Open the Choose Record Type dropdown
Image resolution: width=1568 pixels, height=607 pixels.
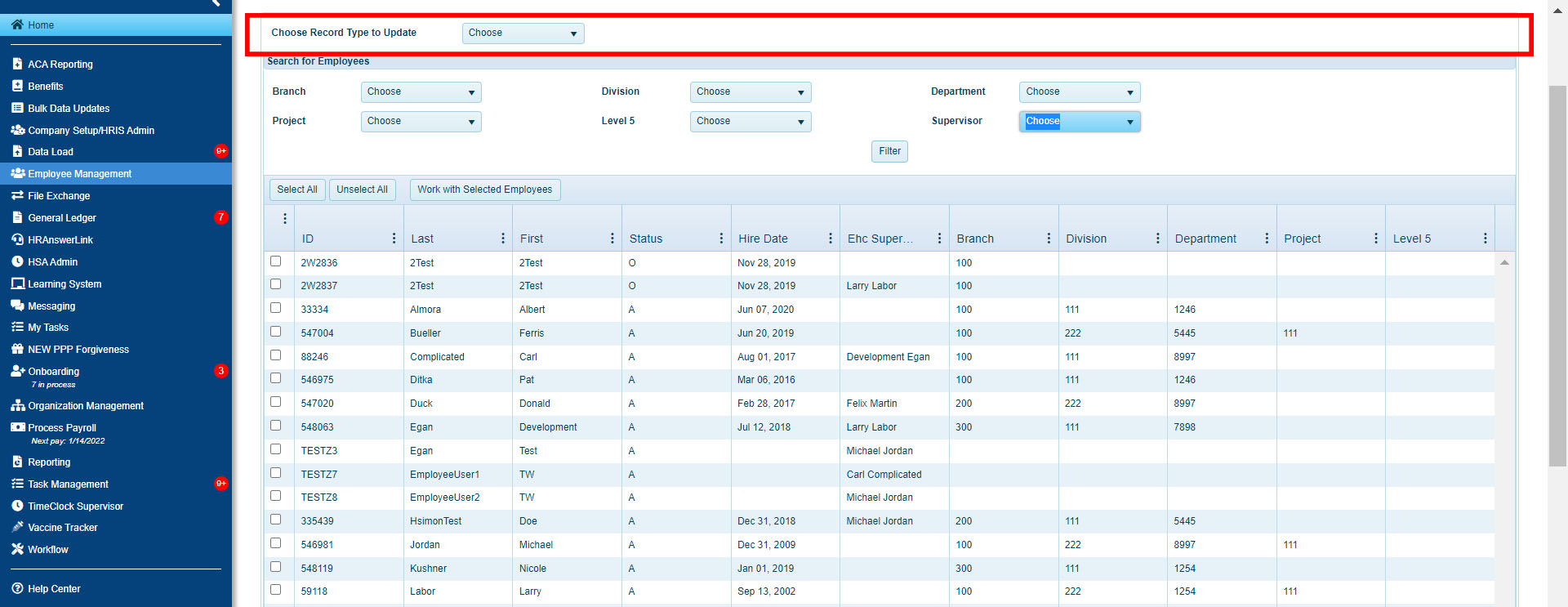[x=523, y=33]
